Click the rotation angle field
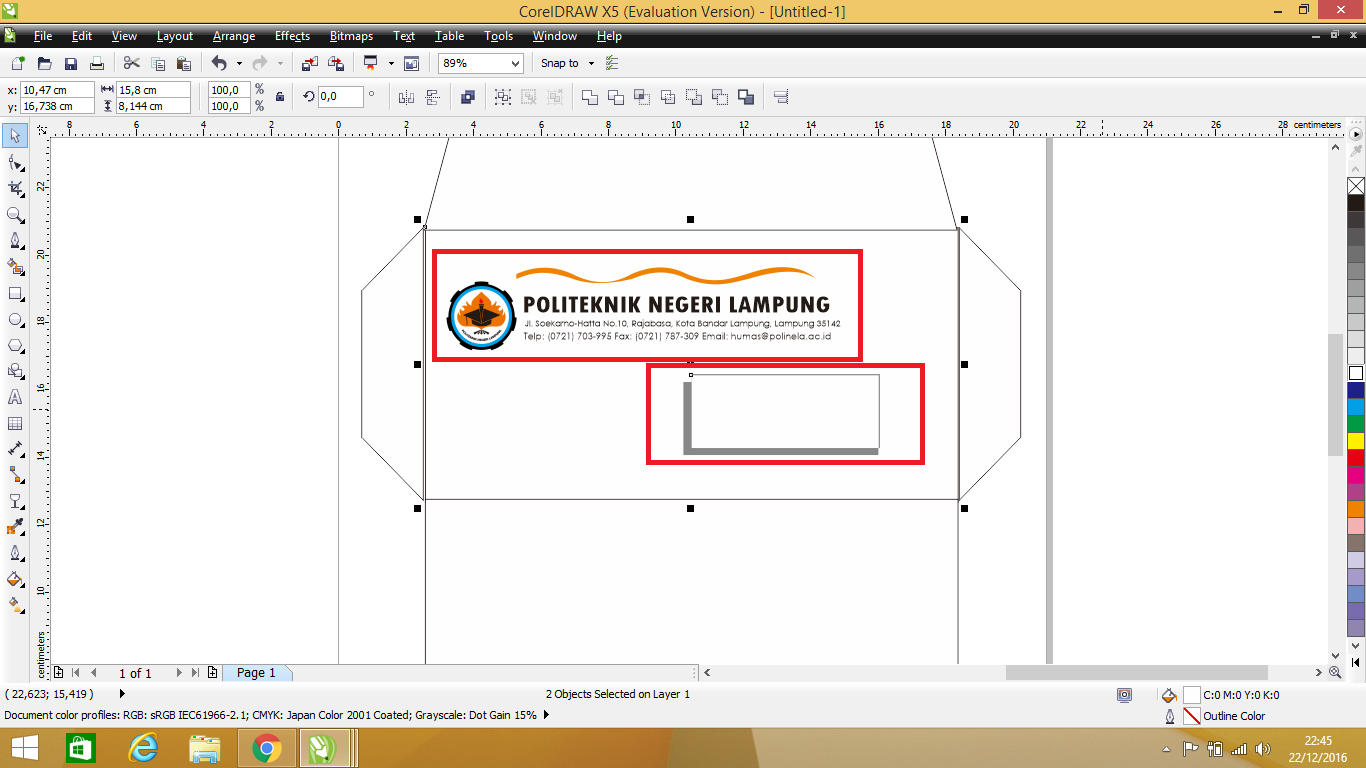 [x=341, y=97]
